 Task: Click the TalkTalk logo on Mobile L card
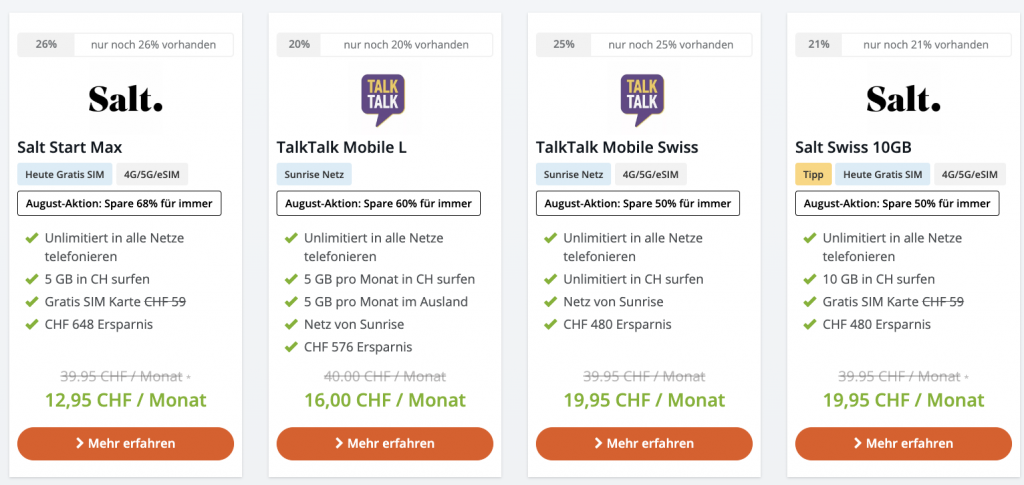[384, 99]
